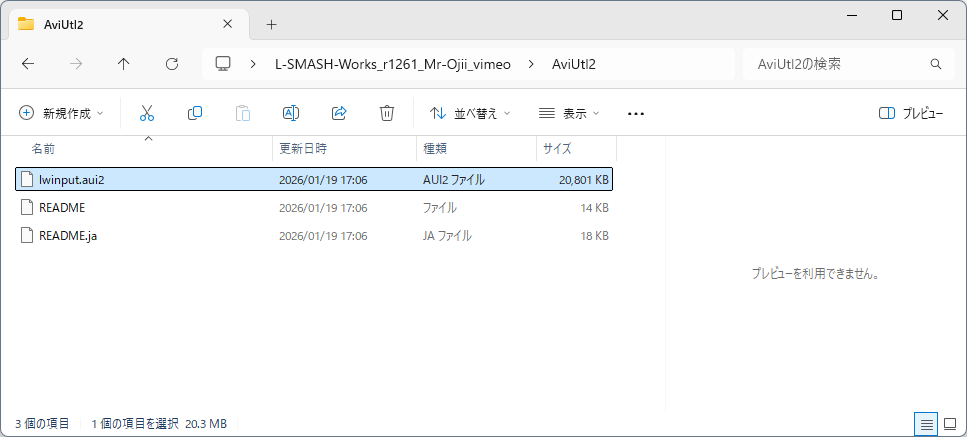Add a new tab
The width and height of the screenshot is (967, 437).
point(271,24)
